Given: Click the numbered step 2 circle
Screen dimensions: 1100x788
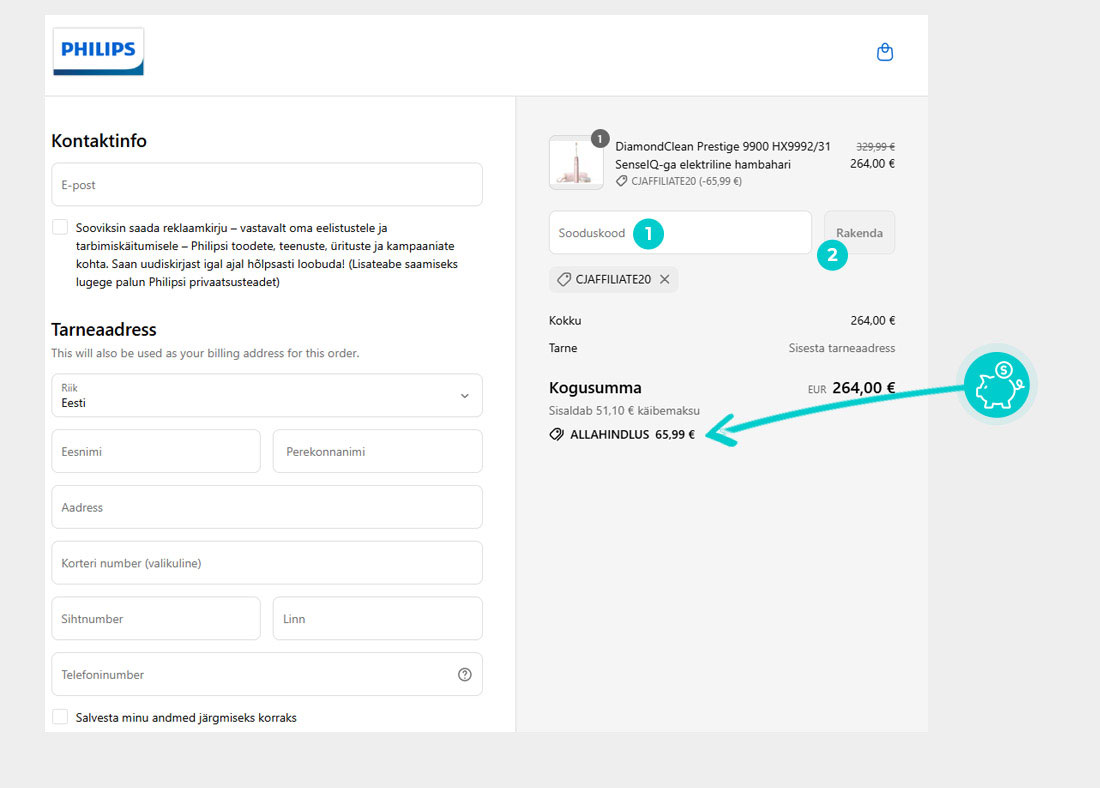Looking at the screenshot, I should pyautogui.click(x=832, y=256).
